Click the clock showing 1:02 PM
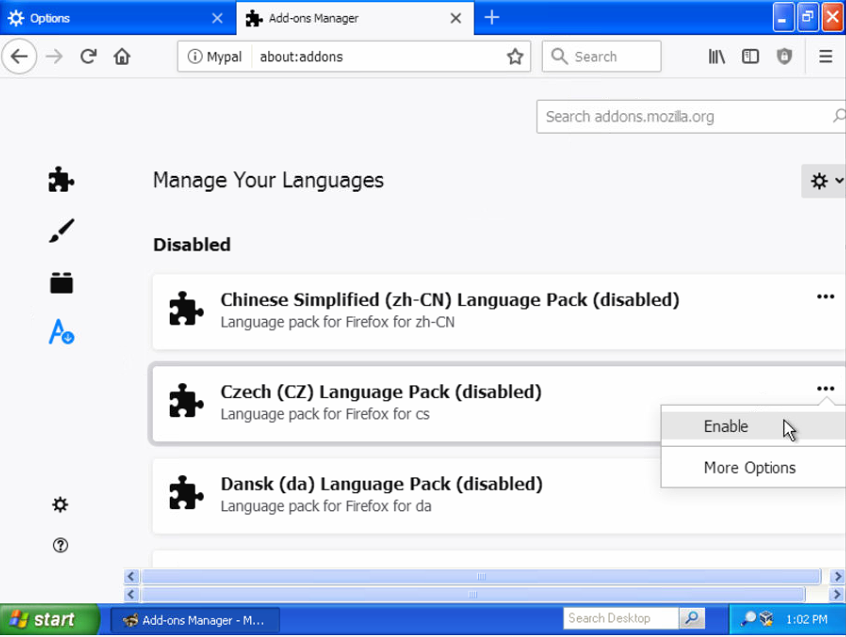 pos(807,619)
